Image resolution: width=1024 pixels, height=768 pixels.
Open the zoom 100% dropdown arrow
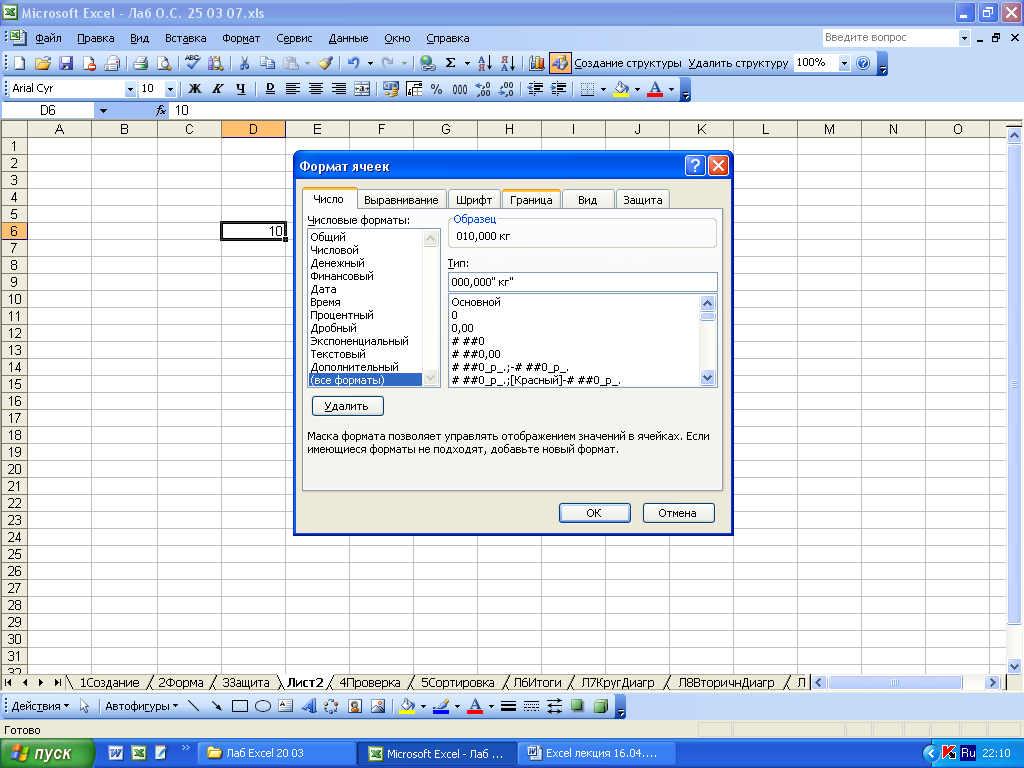pos(844,63)
